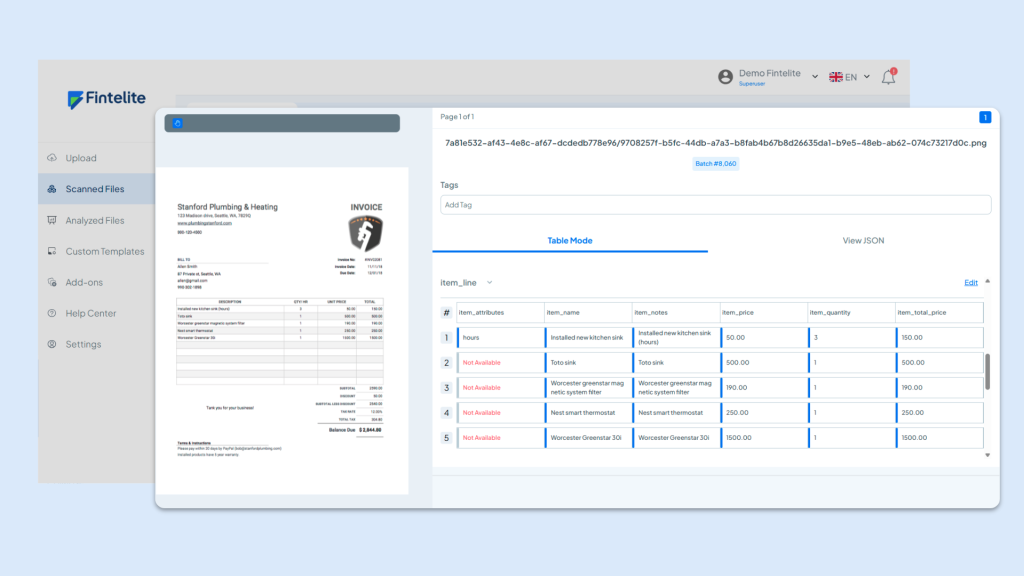Click the Add Tag input field

[x=715, y=204]
